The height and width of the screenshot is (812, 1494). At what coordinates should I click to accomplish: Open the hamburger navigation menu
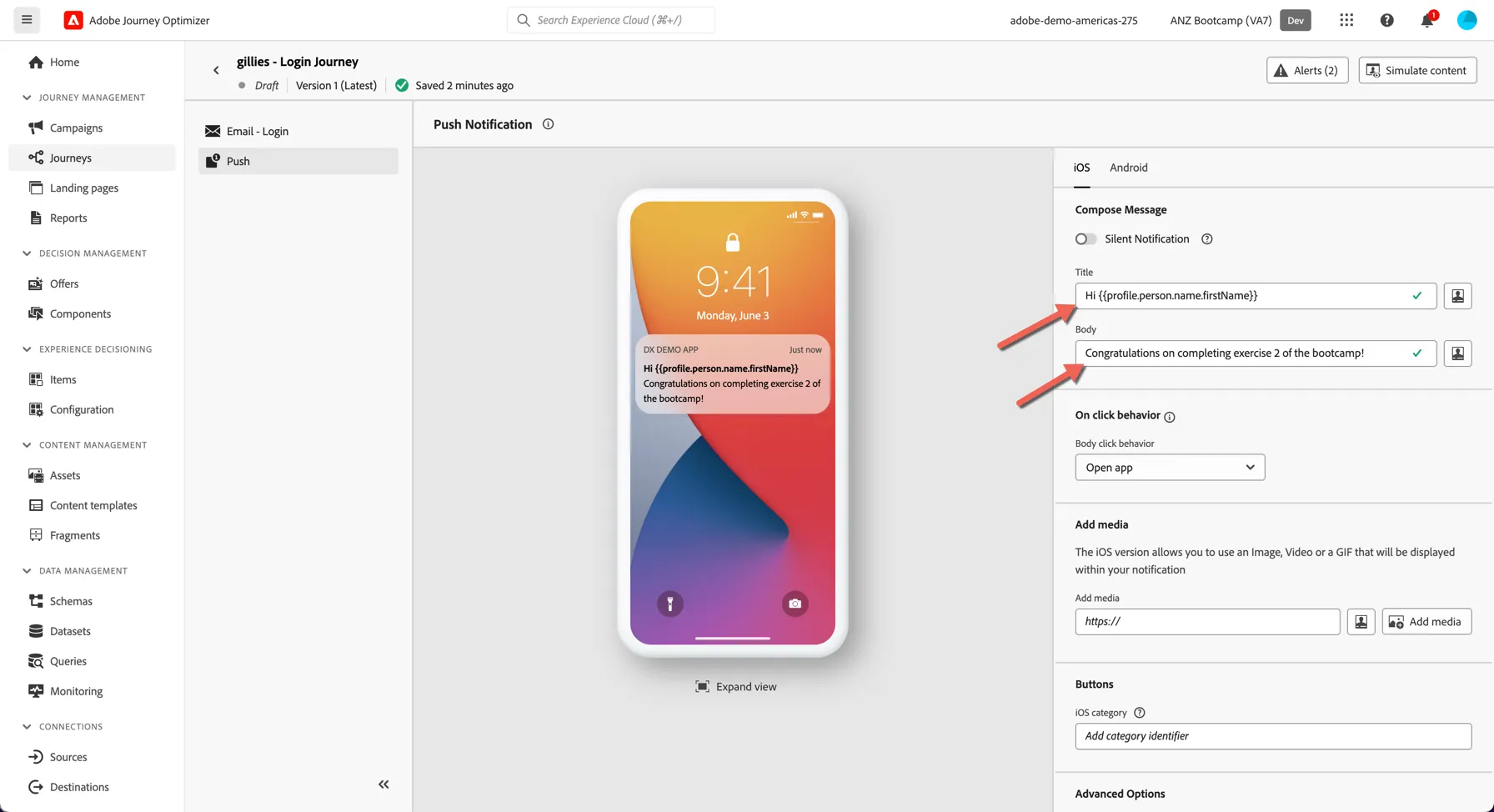[x=27, y=20]
